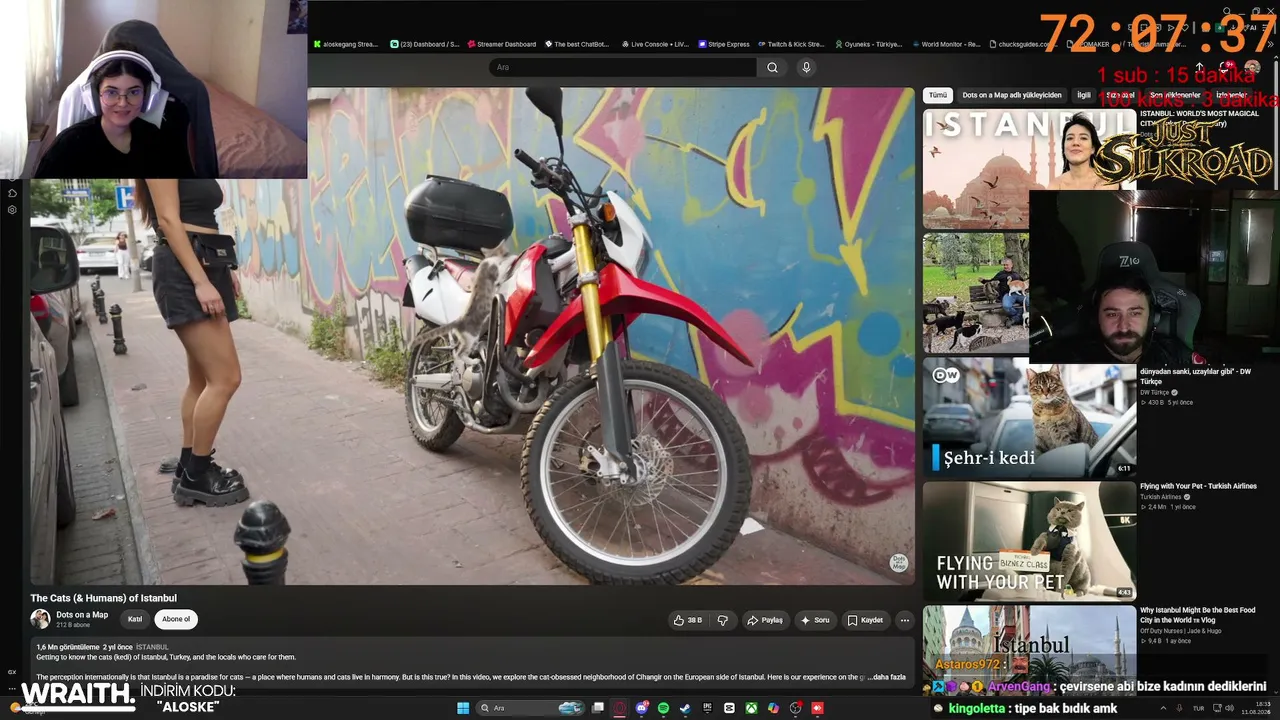1280x720 pixels.
Task: Open Windows Start menu
Action: click(463, 708)
